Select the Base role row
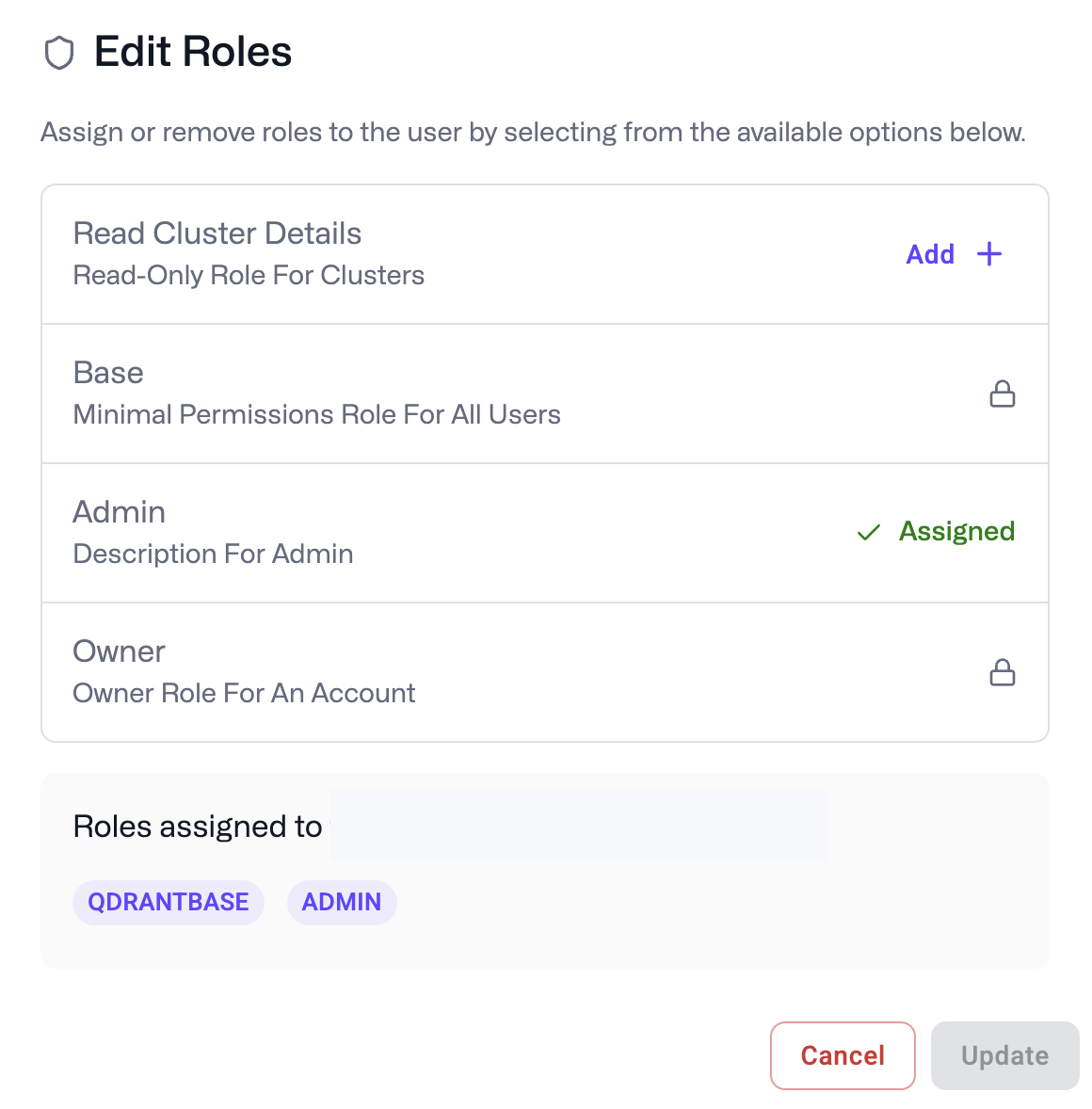Image resolution: width=1092 pixels, height=1109 pixels. (471, 394)
